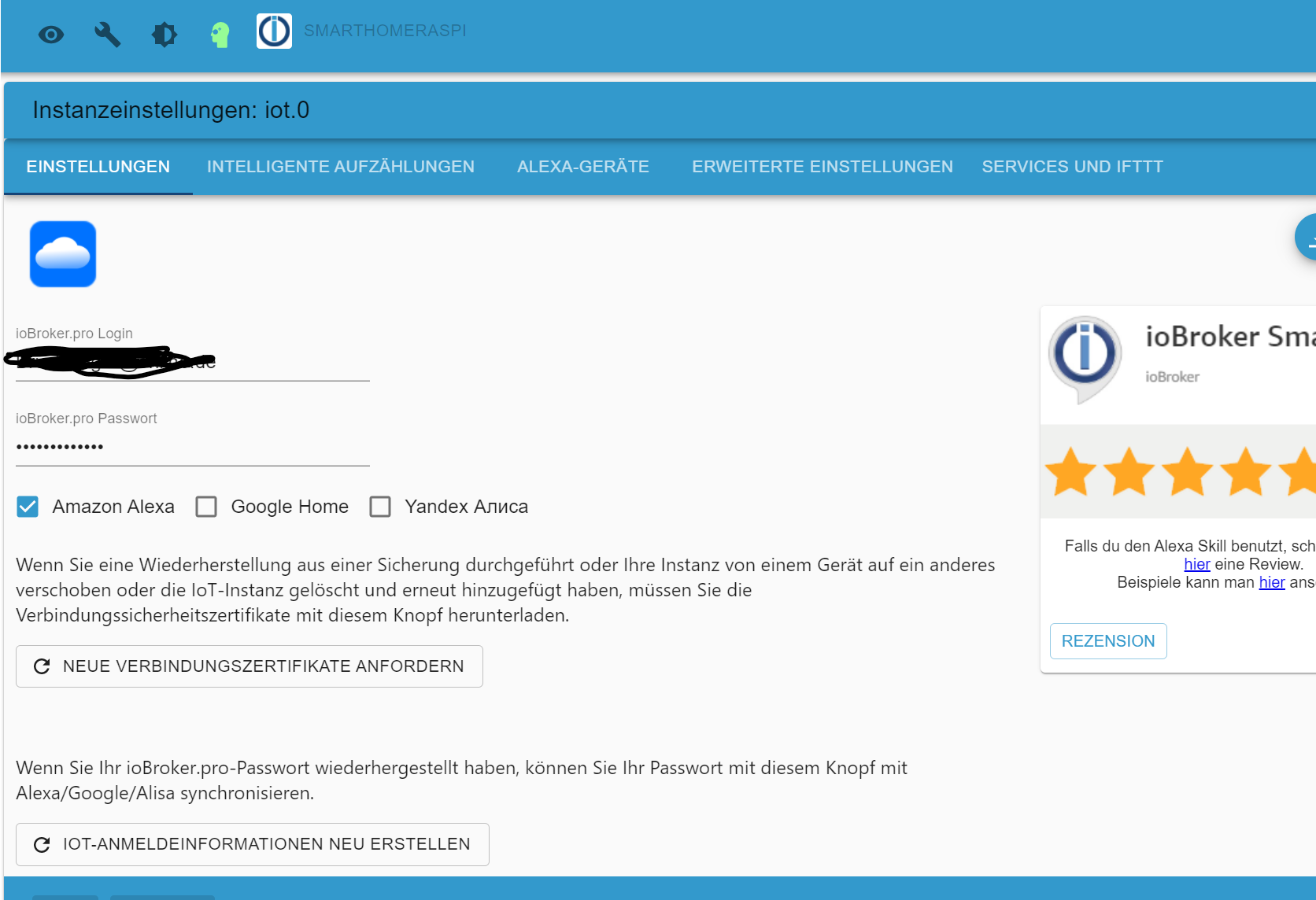Click the ioBroker.pro Passwort field
Image resolution: width=1316 pixels, height=900 pixels.
(193, 448)
